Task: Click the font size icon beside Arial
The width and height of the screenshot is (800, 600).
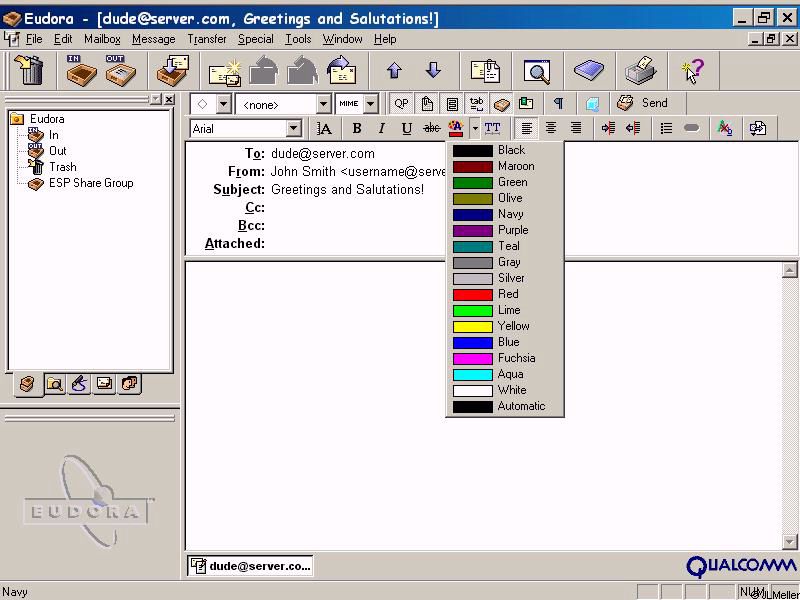Action: point(324,129)
